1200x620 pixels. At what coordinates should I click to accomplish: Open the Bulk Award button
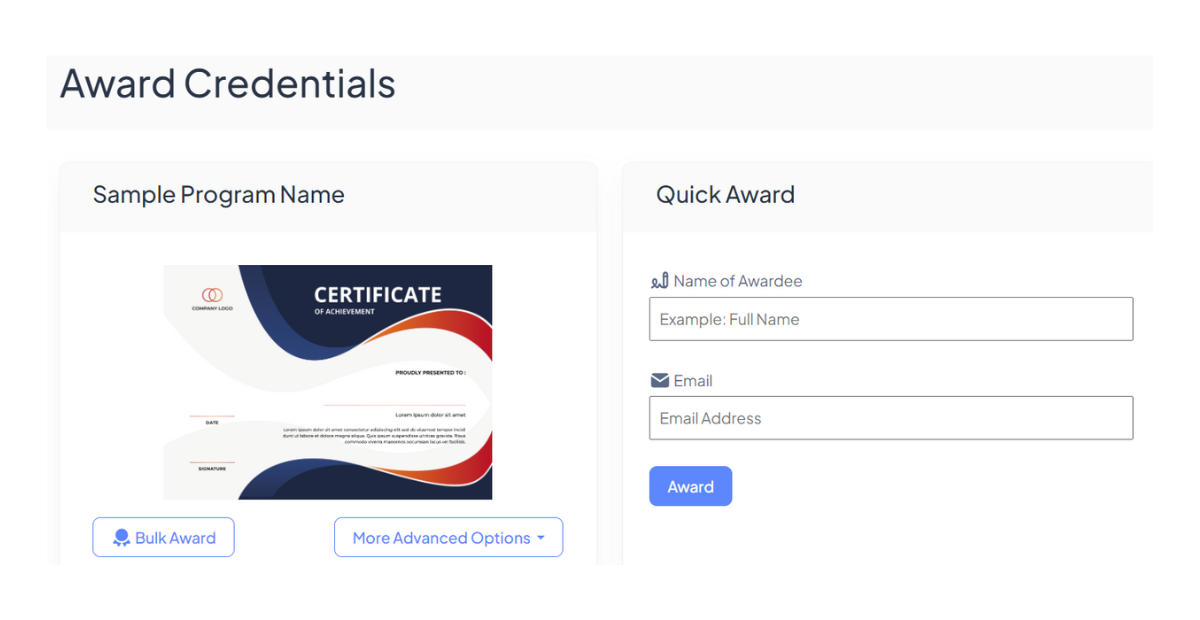pyautogui.click(x=163, y=538)
